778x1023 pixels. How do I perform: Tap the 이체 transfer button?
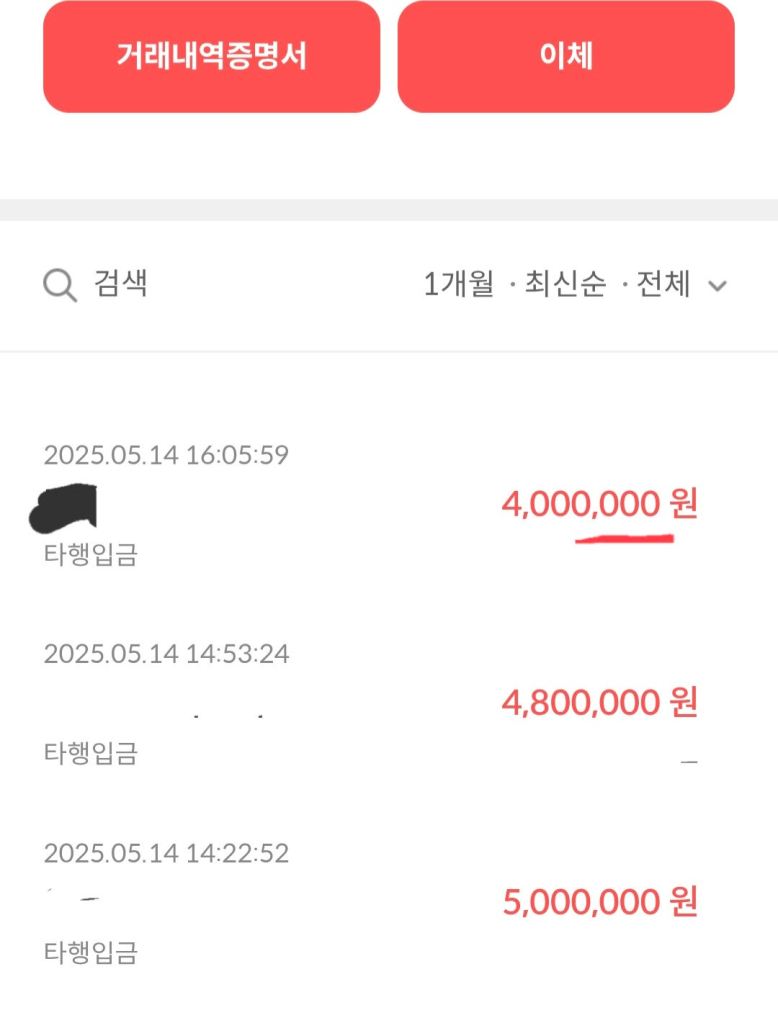pos(566,56)
